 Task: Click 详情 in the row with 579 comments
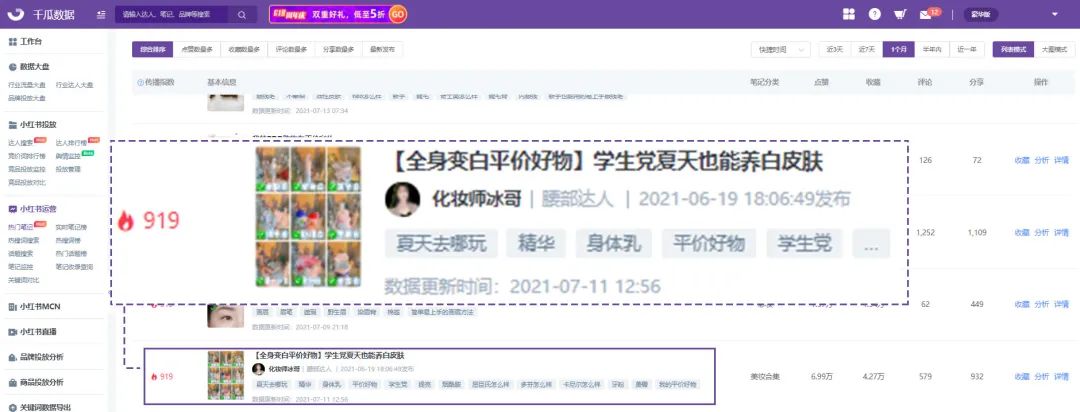(1061, 377)
